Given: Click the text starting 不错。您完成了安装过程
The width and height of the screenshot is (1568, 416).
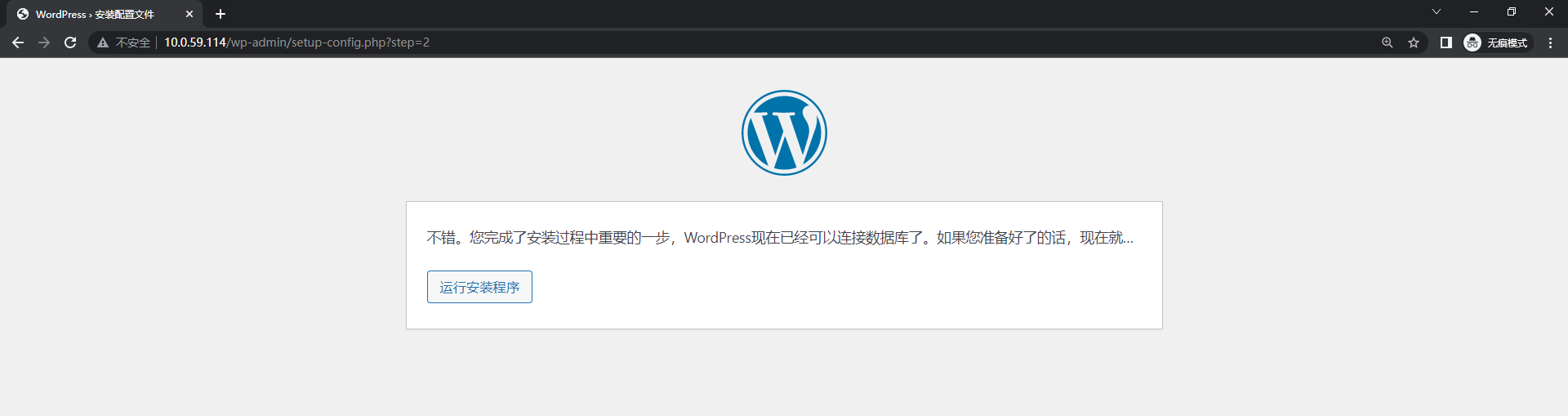Looking at the screenshot, I should (780, 238).
